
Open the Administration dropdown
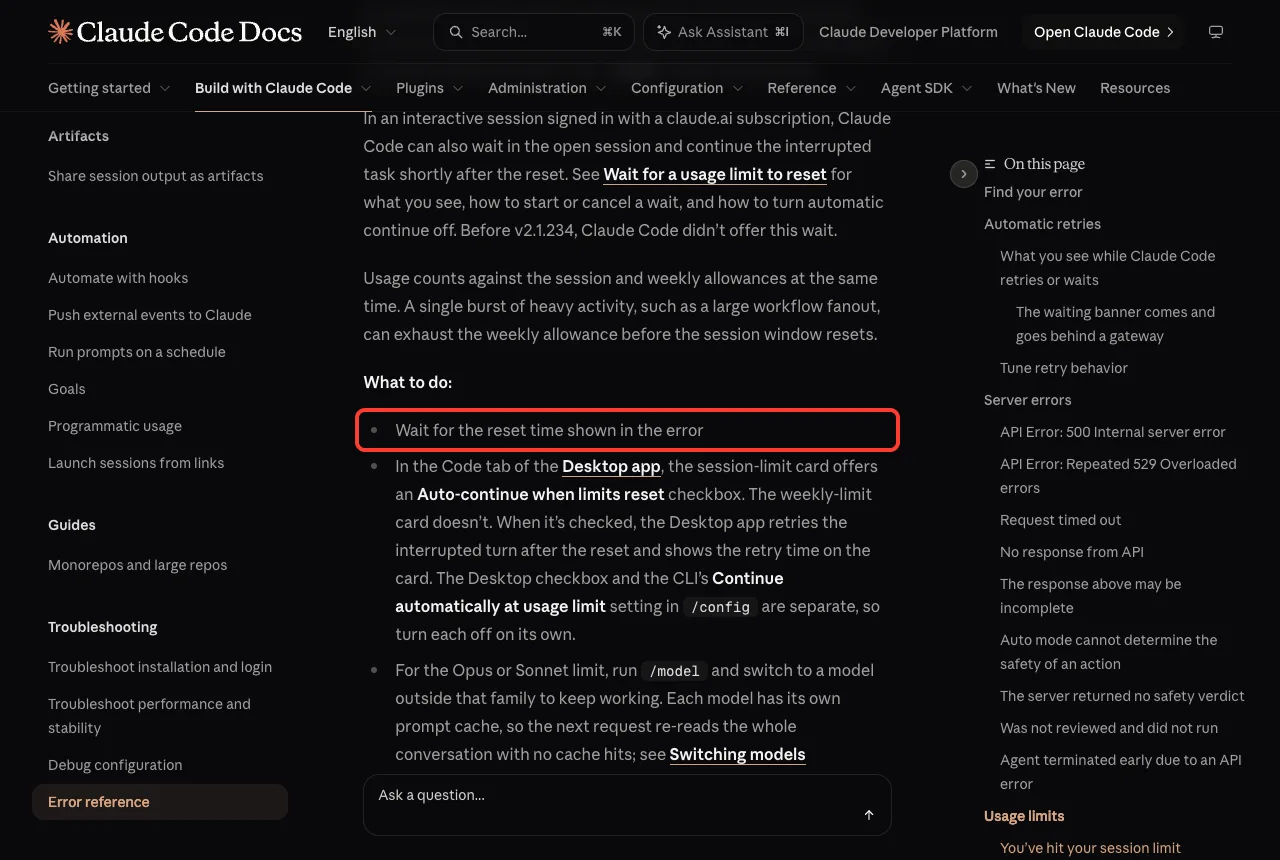click(x=547, y=88)
